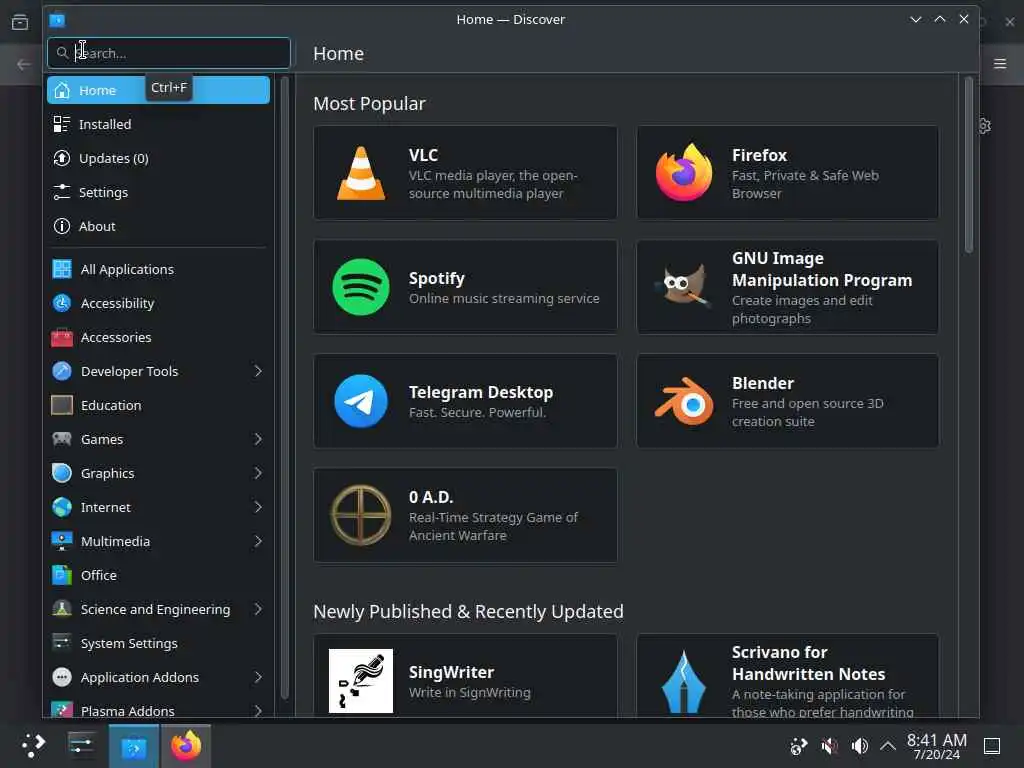The height and width of the screenshot is (768, 1024).
Task: Click the Show Desktop taskbar button
Action: (x=992, y=746)
